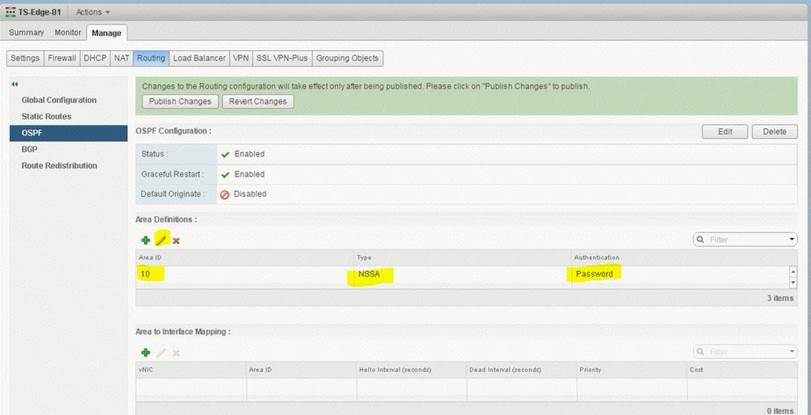
Task: Collapse the left navigation pane
Action: 14,83
